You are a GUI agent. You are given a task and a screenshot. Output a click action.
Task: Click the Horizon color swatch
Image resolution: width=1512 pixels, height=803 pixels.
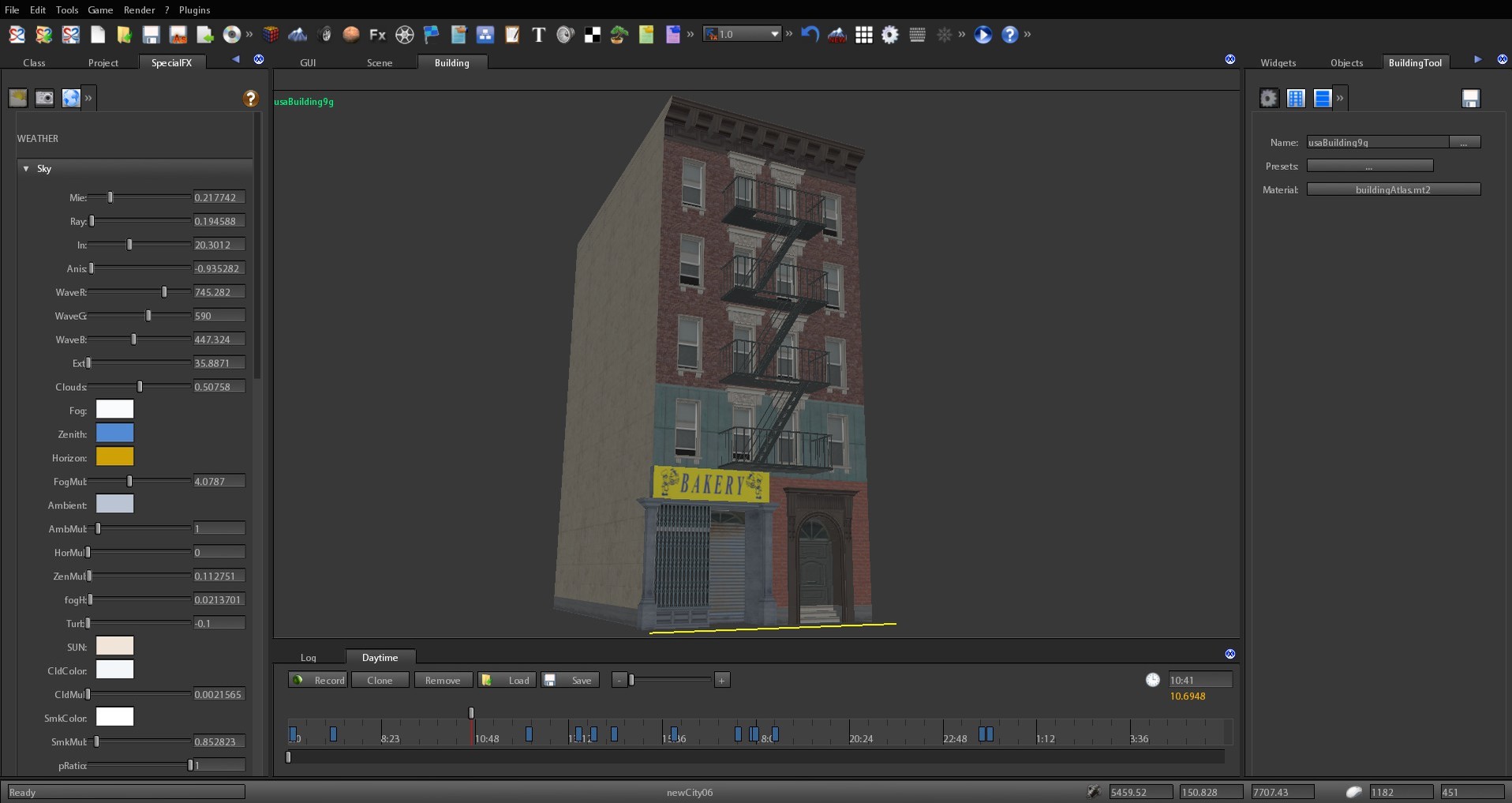(114, 457)
